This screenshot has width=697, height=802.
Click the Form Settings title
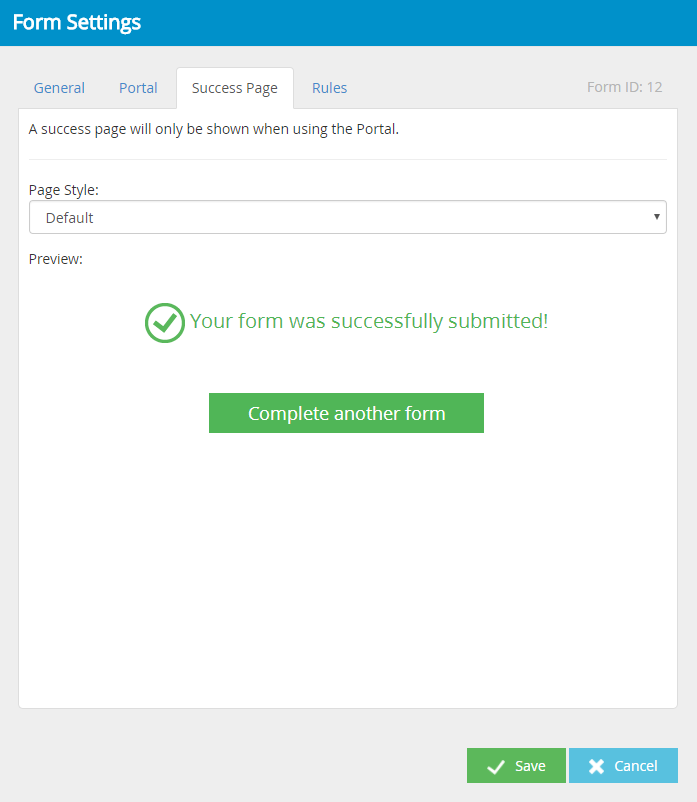pos(77,23)
